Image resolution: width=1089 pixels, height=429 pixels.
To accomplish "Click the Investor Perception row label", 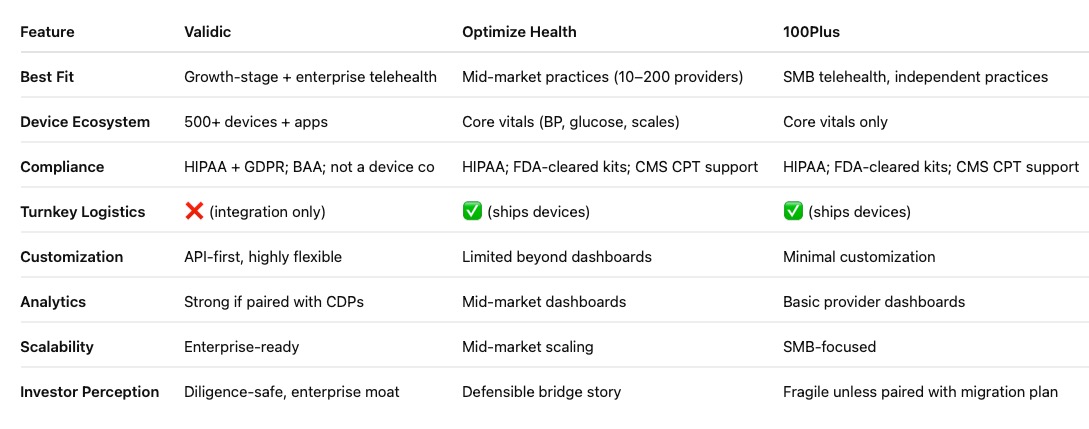I will (x=90, y=392).
